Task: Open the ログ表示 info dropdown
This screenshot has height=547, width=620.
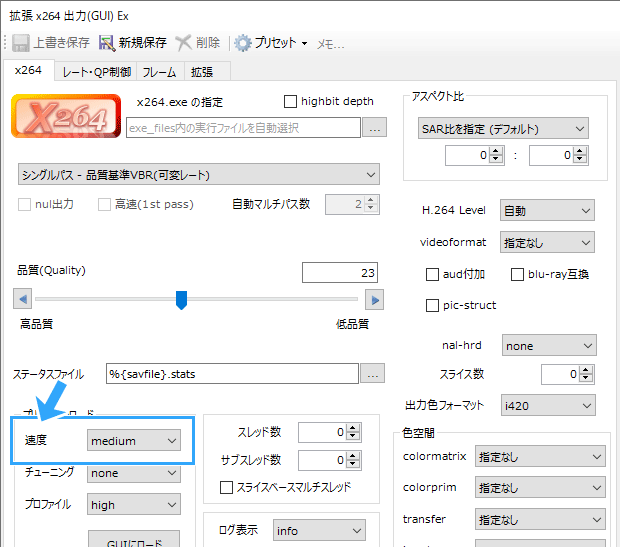Action: click(319, 530)
